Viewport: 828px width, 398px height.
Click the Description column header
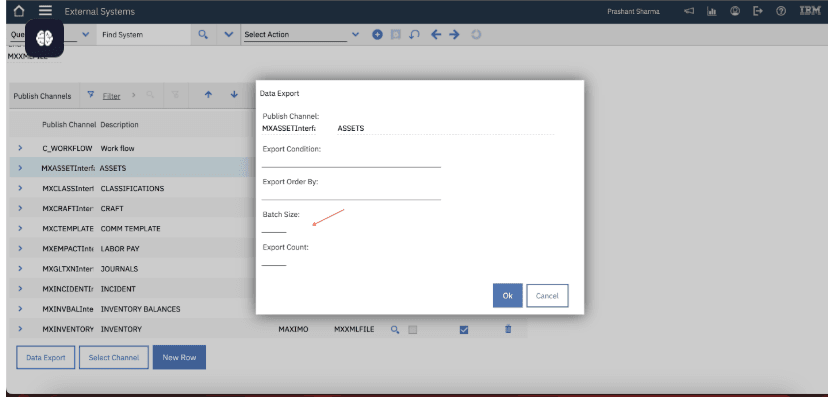coord(119,125)
